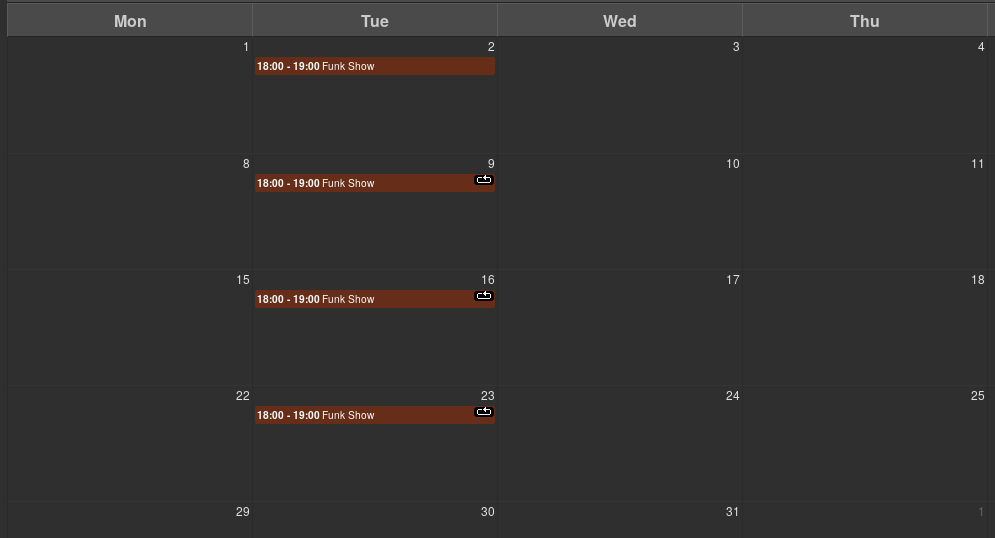
Task: Click the Wed column header
Action: point(620,21)
